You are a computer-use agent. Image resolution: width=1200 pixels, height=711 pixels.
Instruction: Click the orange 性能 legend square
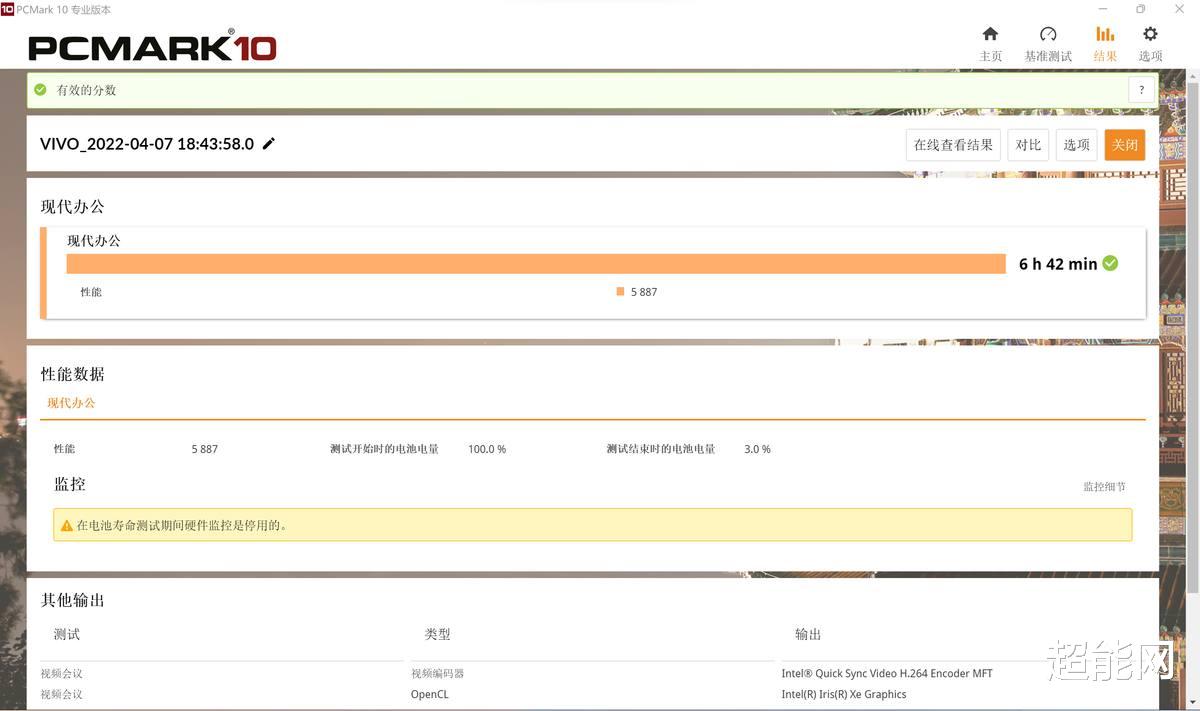[x=620, y=291]
